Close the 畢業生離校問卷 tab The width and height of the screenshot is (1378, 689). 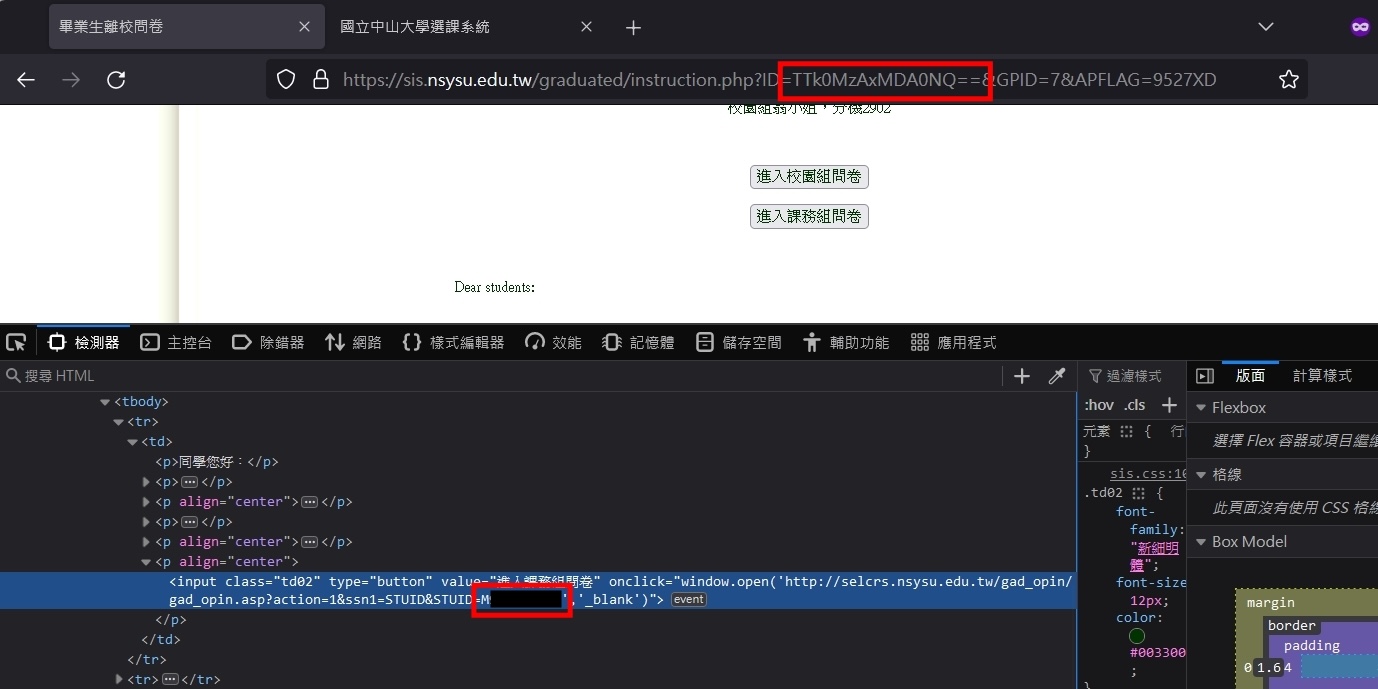(304, 27)
